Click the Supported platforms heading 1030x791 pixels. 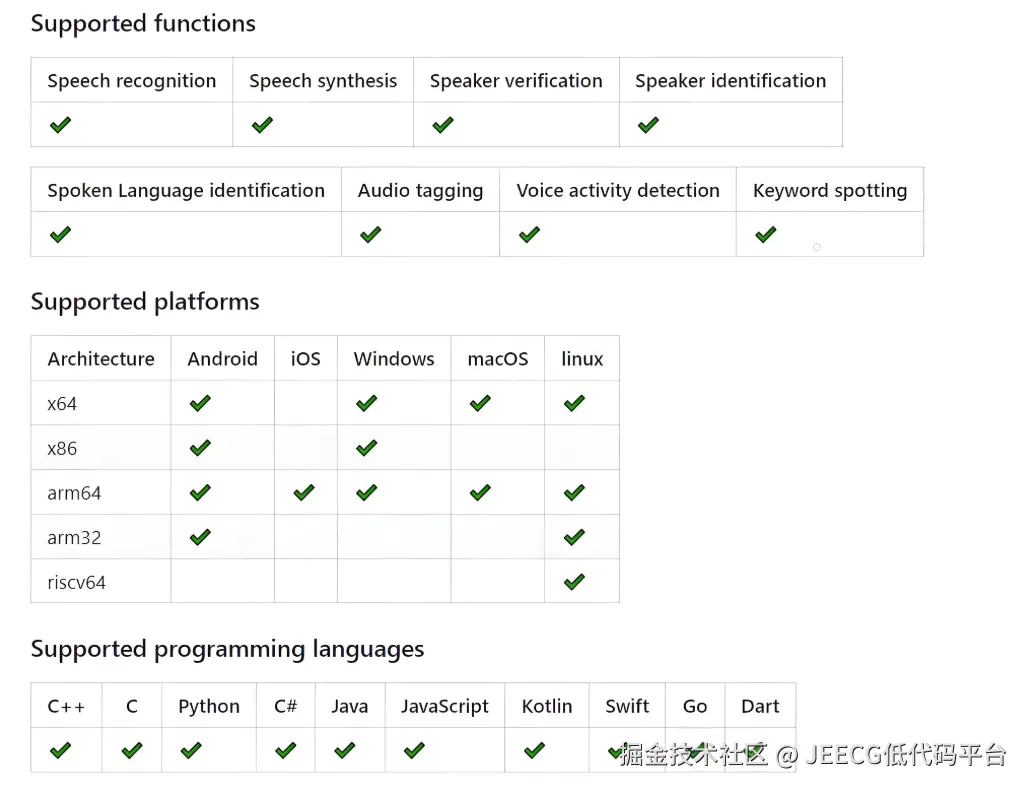(145, 302)
